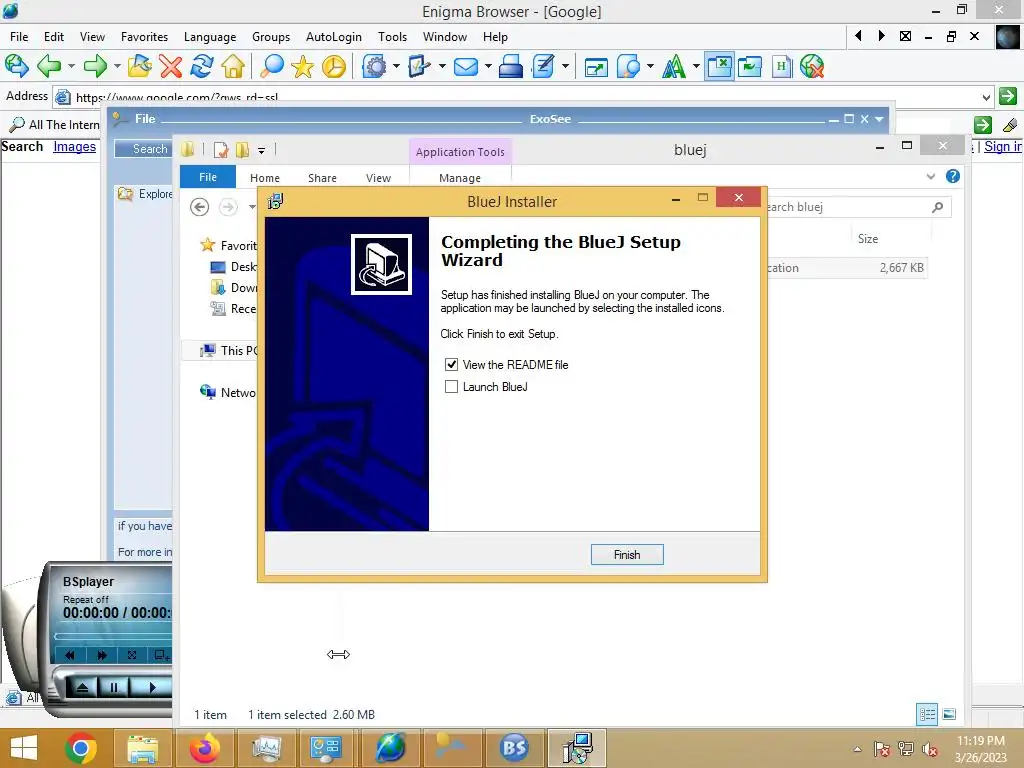The width and height of the screenshot is (1024, 768).
Task: Click the mail envelope toolbar icon
Action: click(466, 66)
